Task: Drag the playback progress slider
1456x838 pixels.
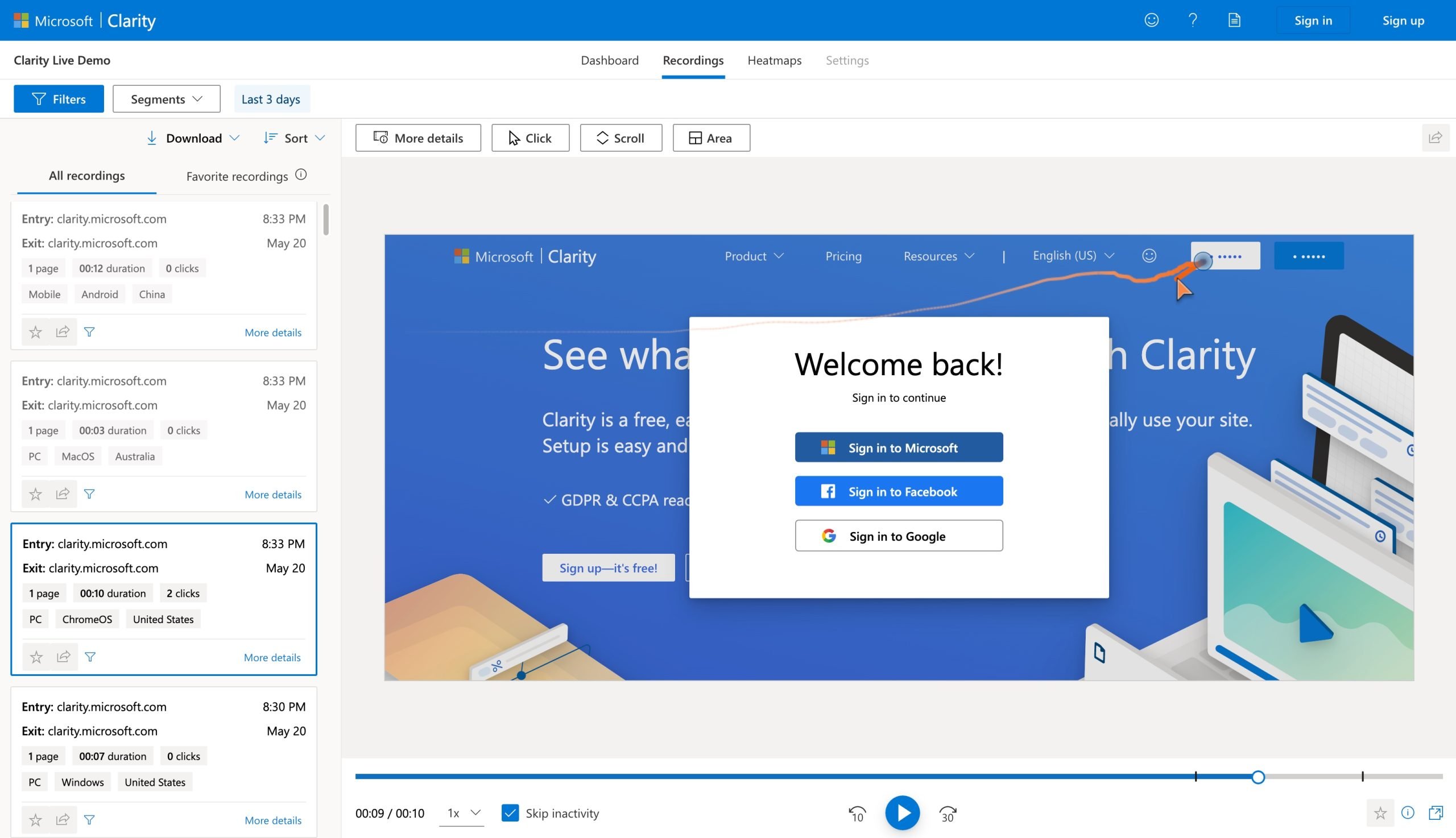Action: click(x=1257, y=776)
